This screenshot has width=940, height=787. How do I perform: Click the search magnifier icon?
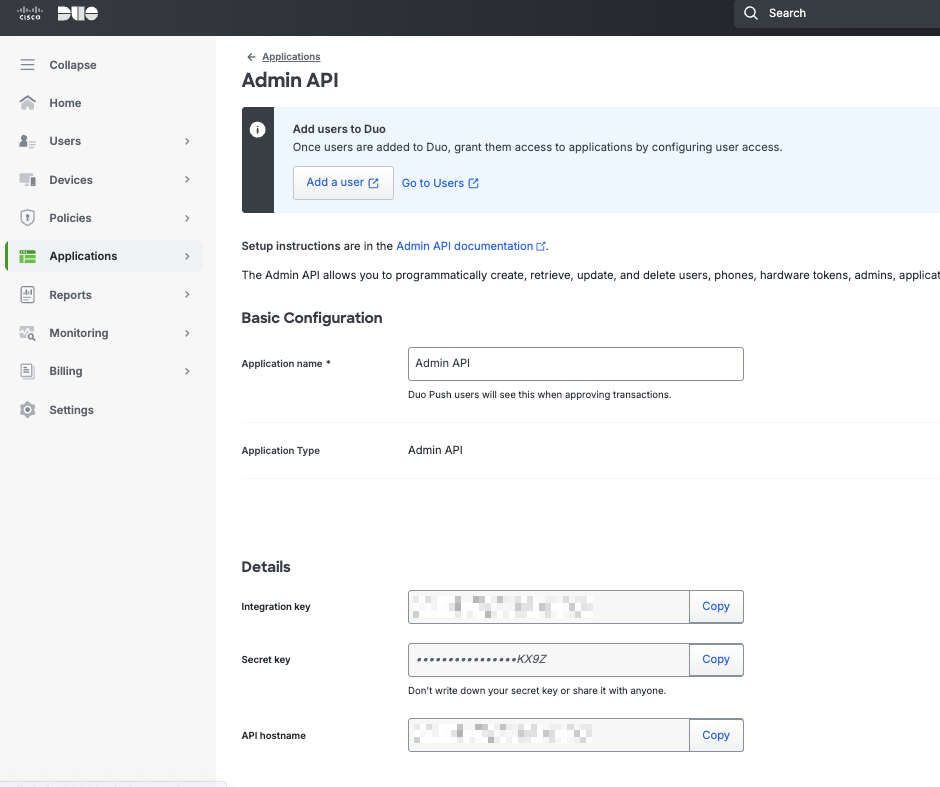click(x=749, y=13)
